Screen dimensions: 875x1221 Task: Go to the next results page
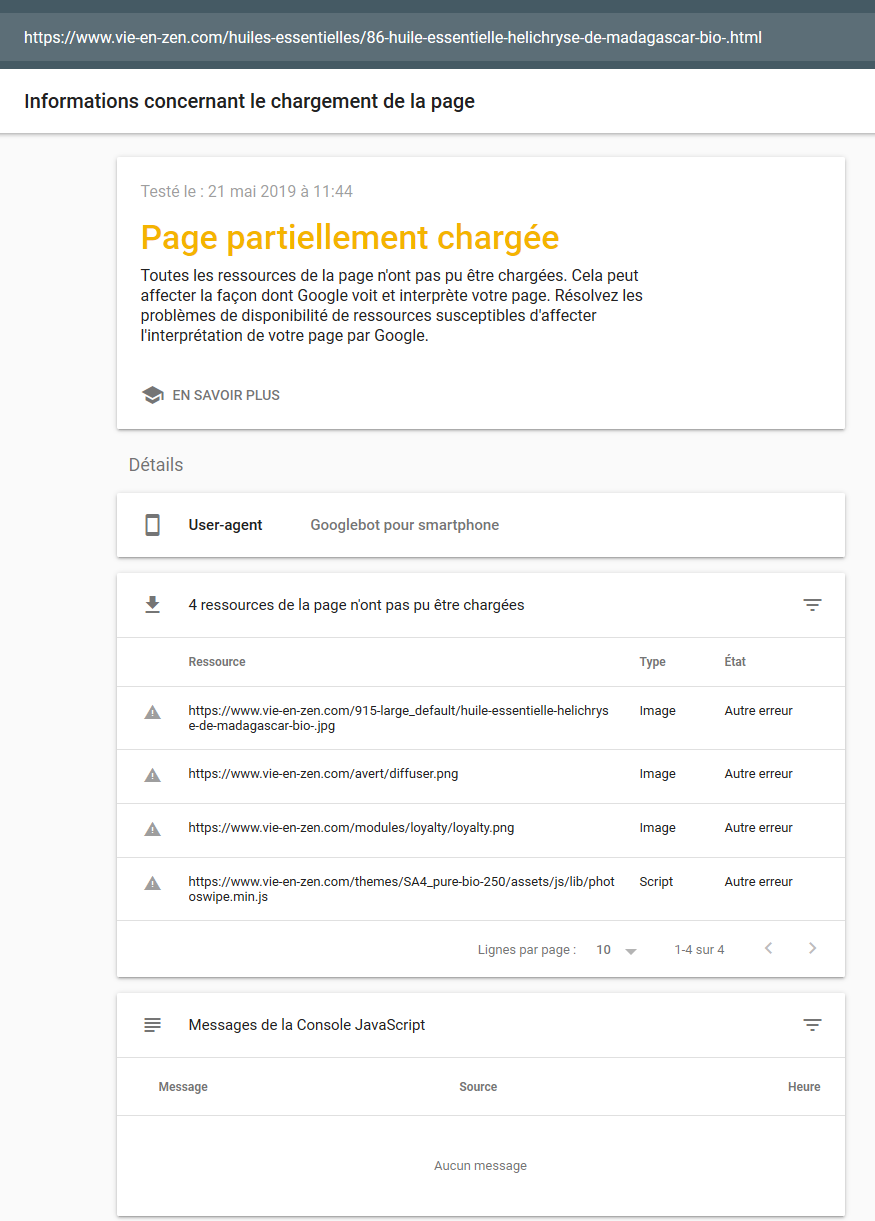(x=812, y=948)
